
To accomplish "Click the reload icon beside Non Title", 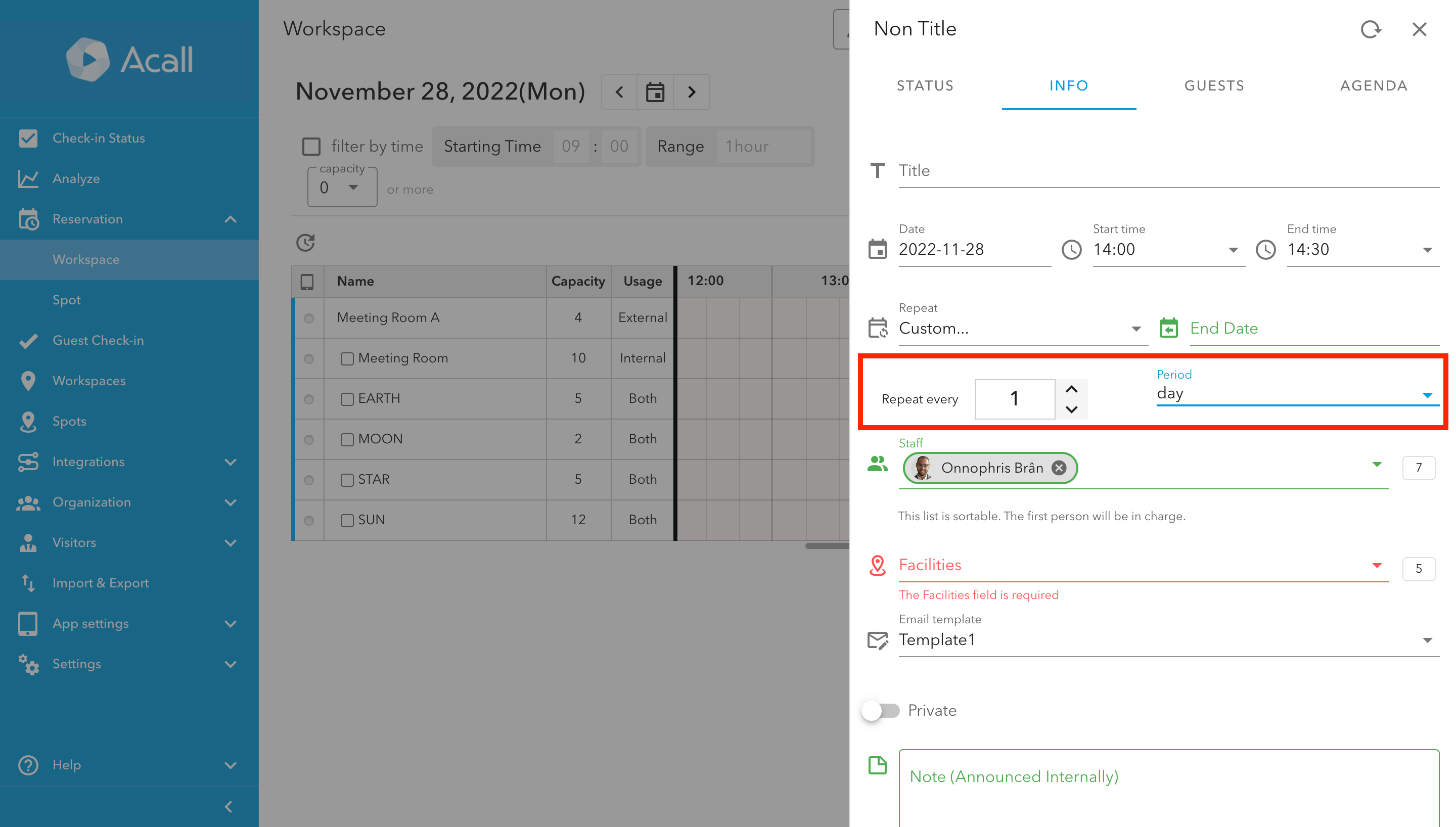I will click(1370, 29).
